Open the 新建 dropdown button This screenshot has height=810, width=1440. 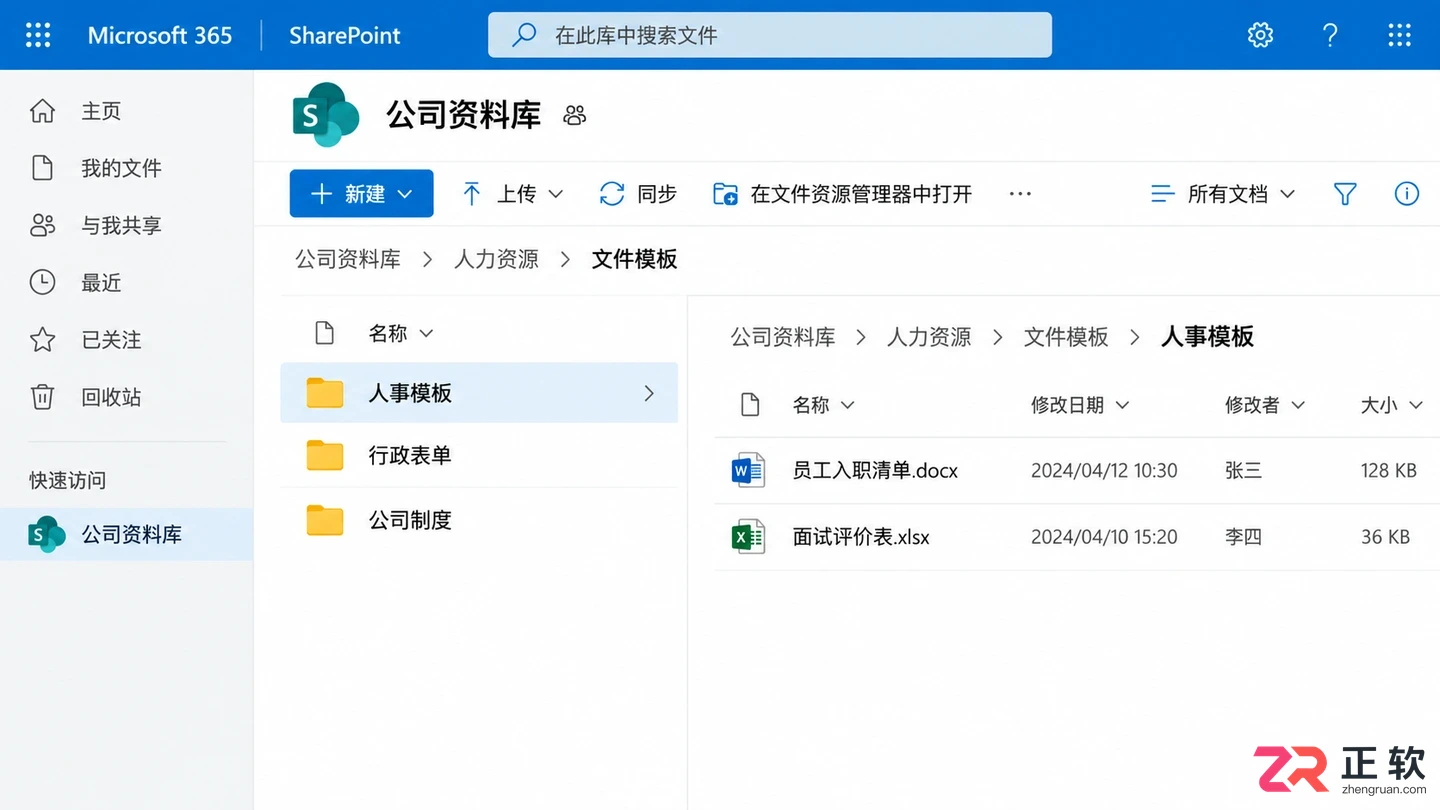coord(361,194)
